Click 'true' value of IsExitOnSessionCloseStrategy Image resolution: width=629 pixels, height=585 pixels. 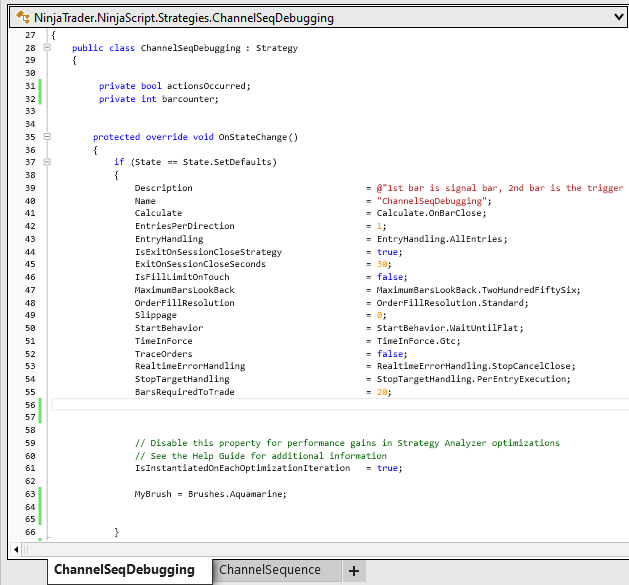[387, 252]
